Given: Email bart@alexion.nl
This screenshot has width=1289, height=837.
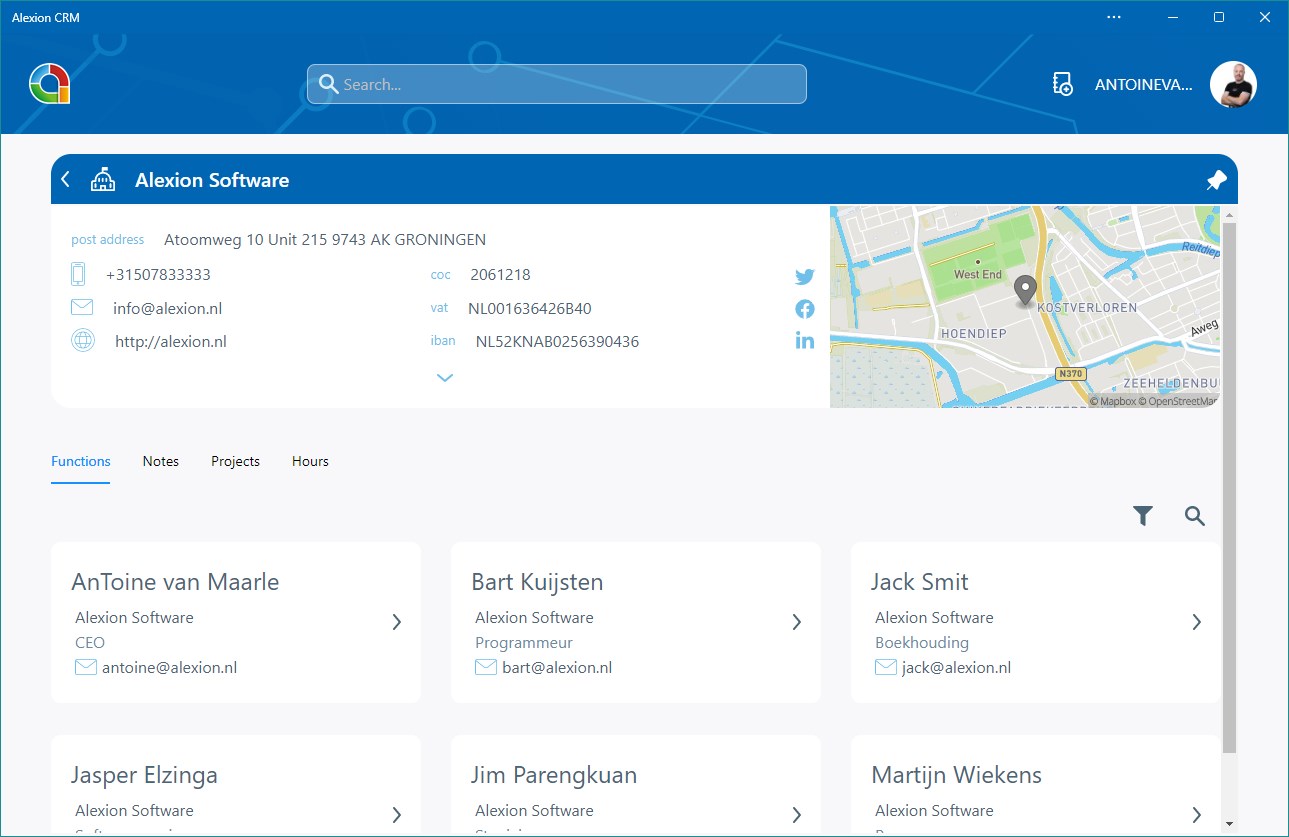Looking at the screenshot, I should [x=557, y=667].
